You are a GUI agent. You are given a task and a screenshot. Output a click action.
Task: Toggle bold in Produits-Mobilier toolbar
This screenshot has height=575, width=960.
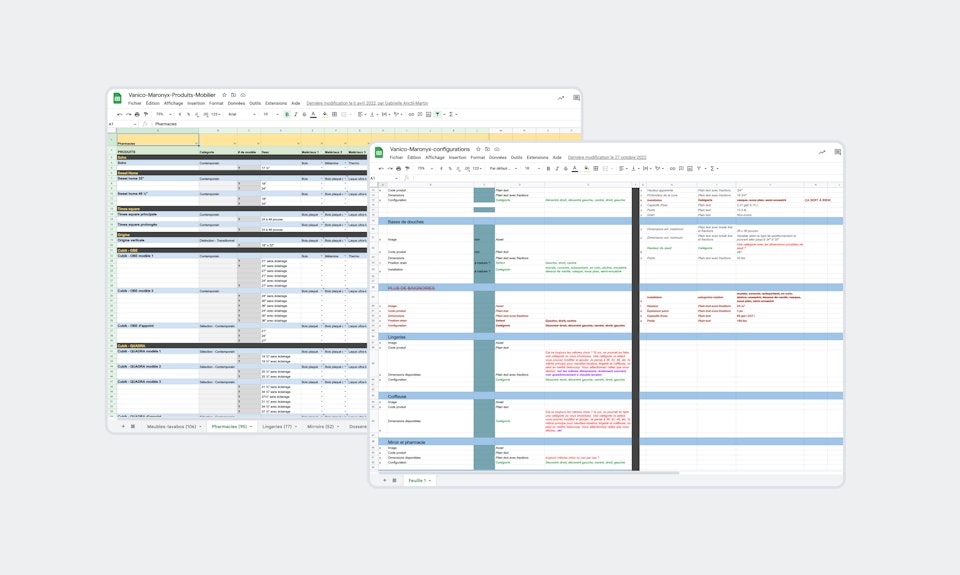[286, 114]
